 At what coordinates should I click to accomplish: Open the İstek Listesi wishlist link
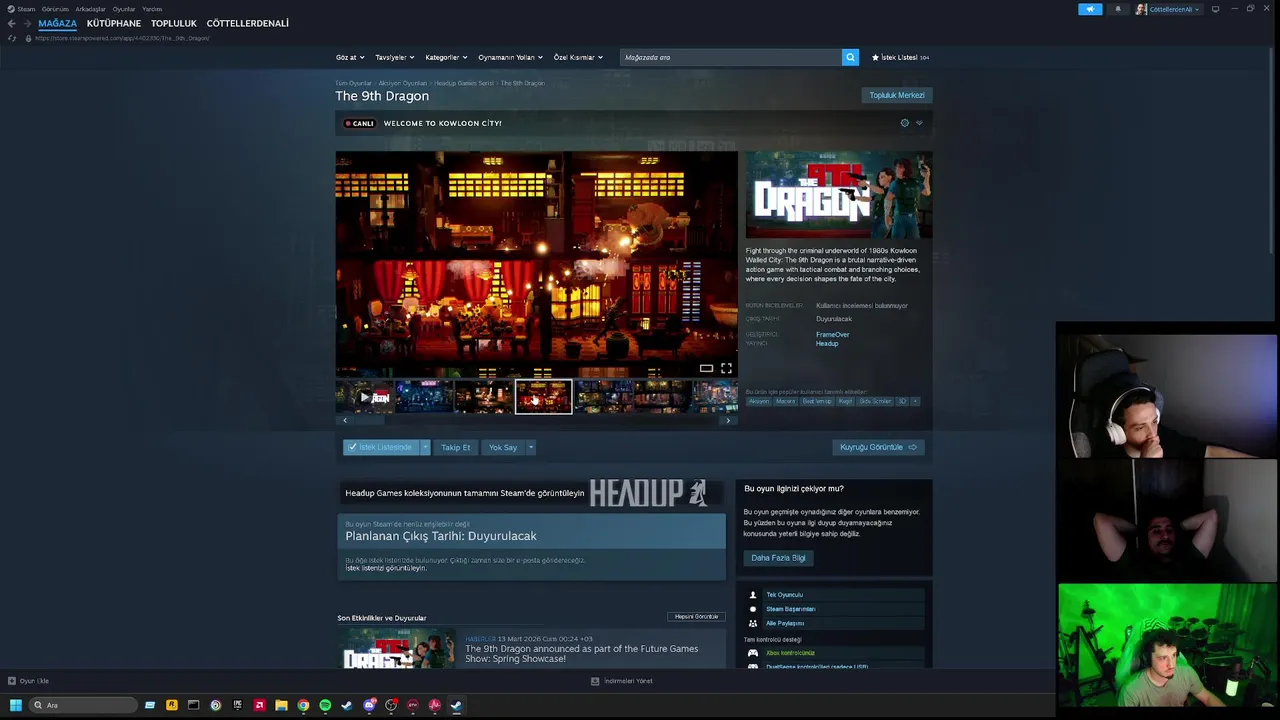coord(900,57)
